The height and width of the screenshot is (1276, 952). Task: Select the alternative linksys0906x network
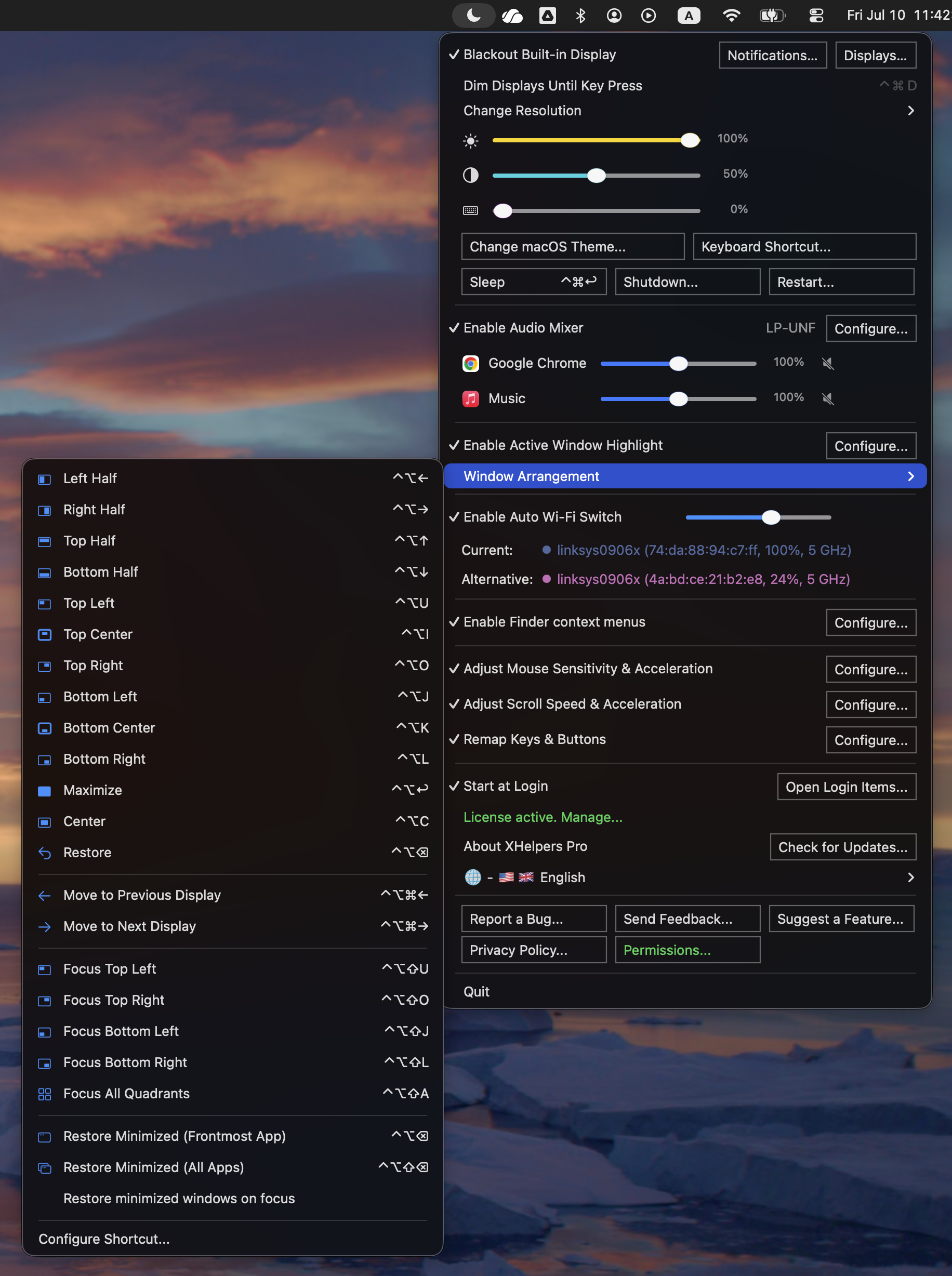(x=703, y=579)
